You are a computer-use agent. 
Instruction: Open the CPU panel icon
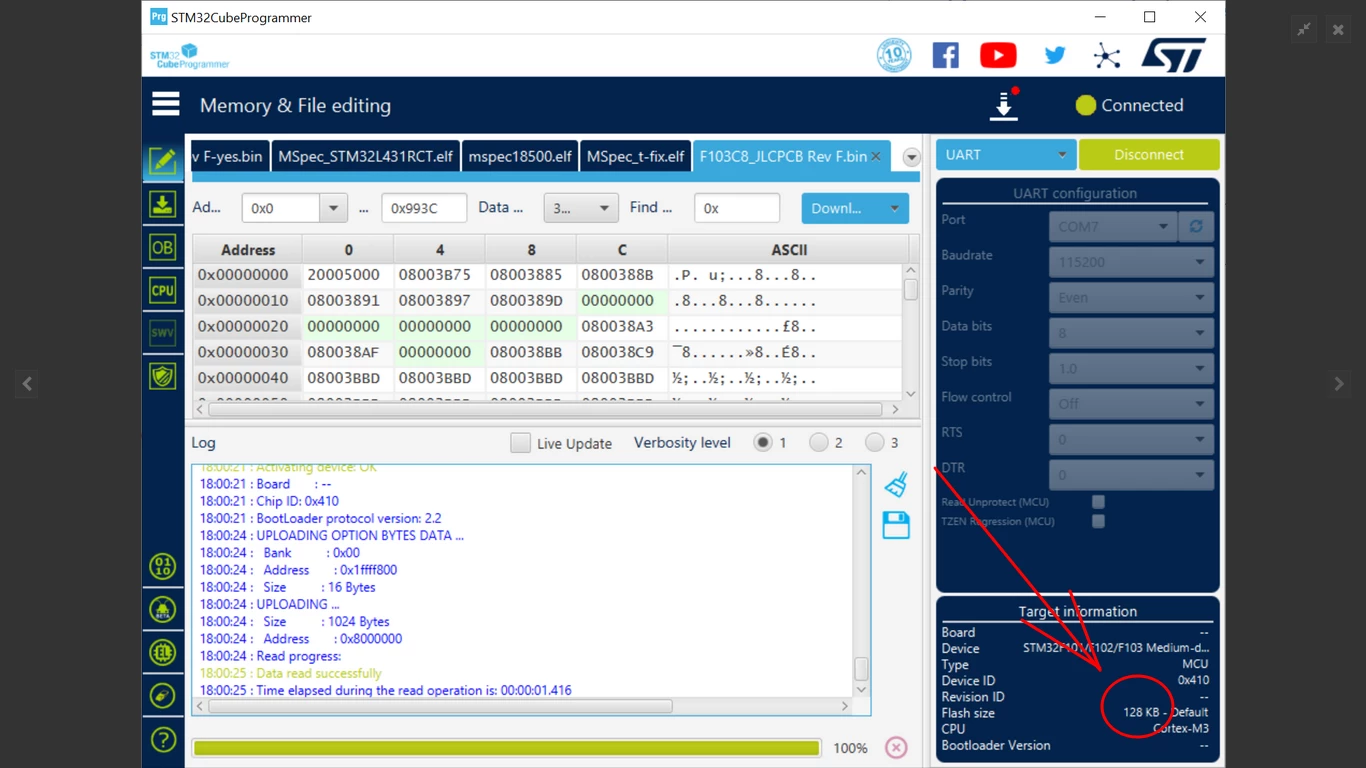tap(163, 290)
